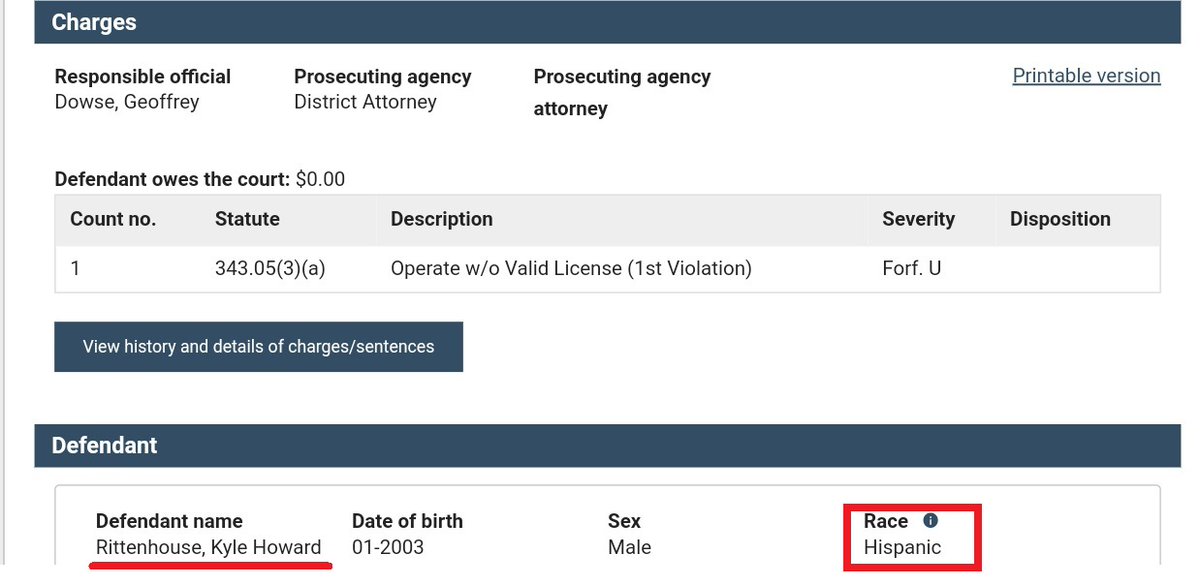
Task: Select statute 343.05(3)(a) cell
Action: (270, 268)
